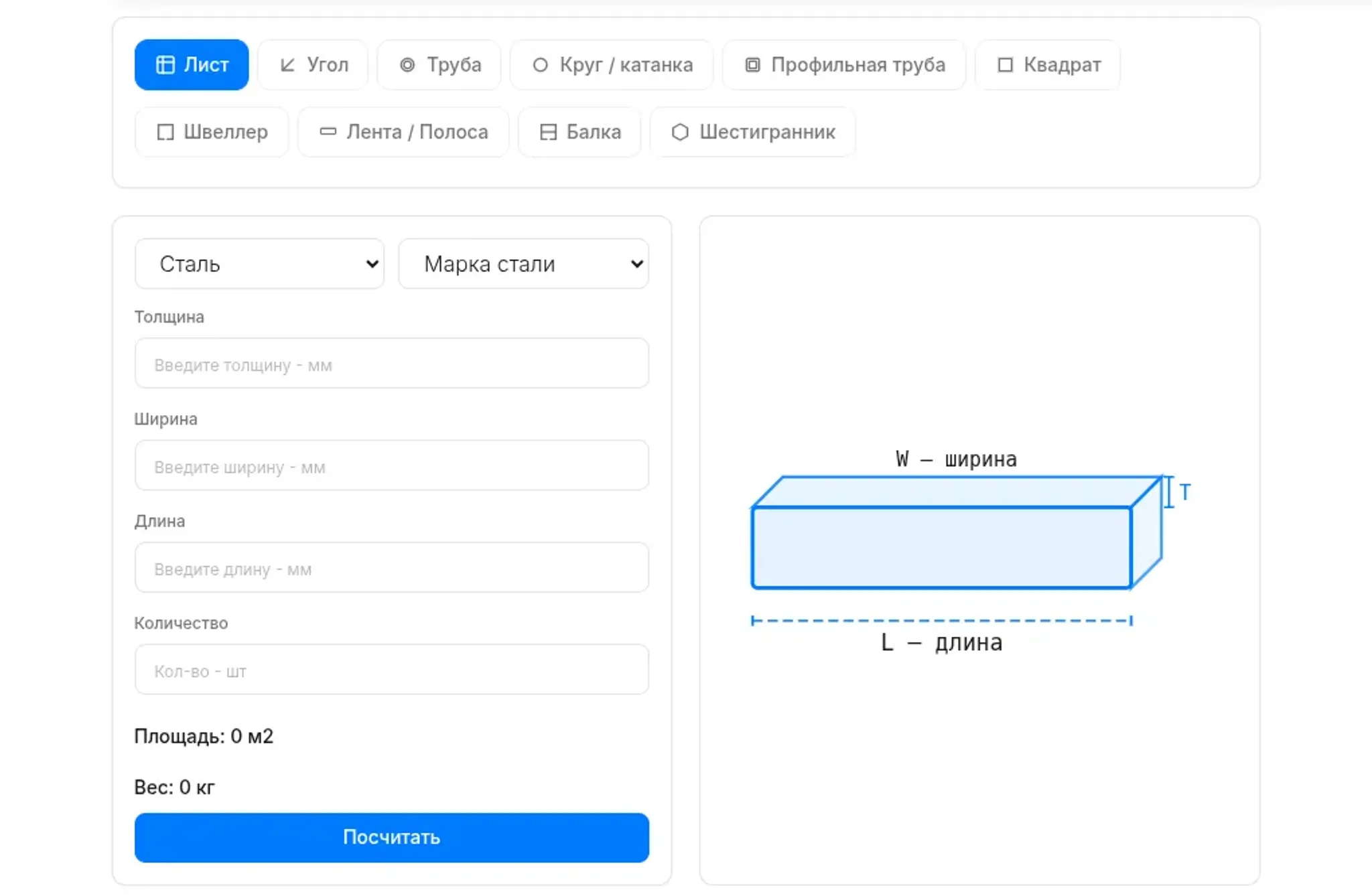The width and height of the screenshot is (1372, 896).
Task: Focus the Ширина width input field
Action: point(391,465)
